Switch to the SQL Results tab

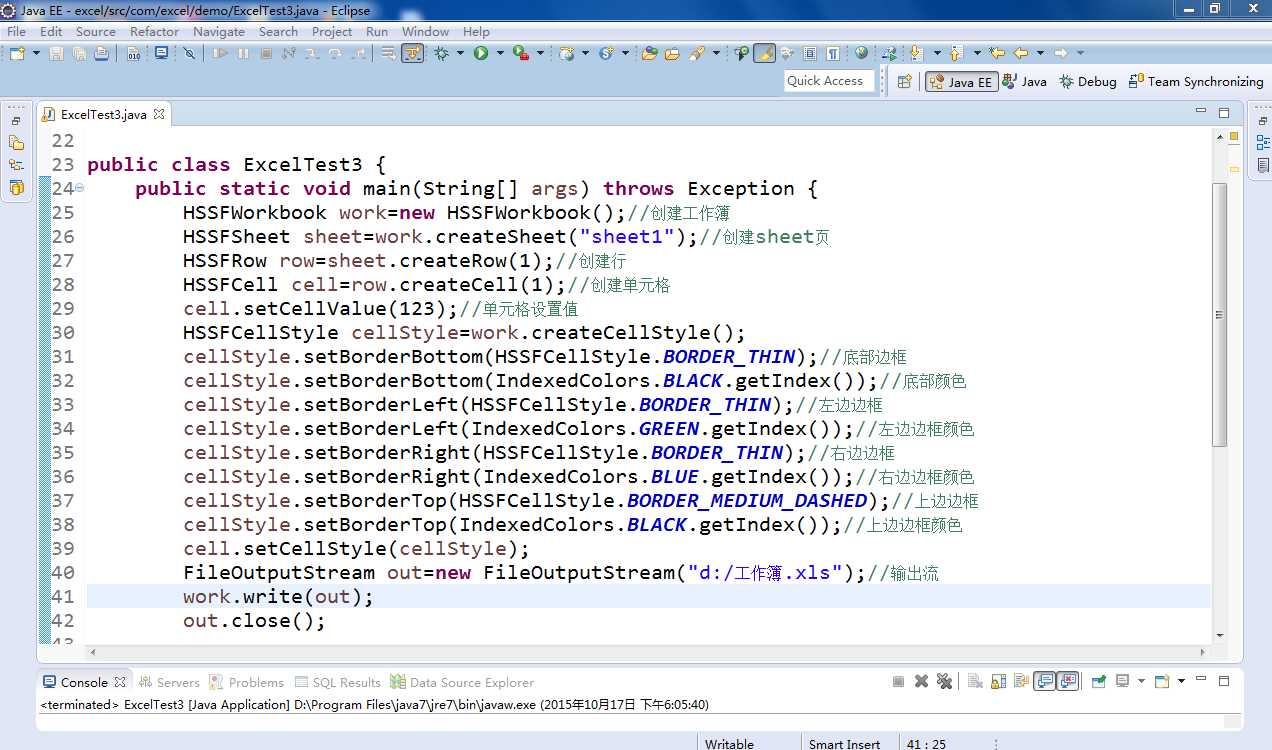pyautogui.click(x=338, y=682)
